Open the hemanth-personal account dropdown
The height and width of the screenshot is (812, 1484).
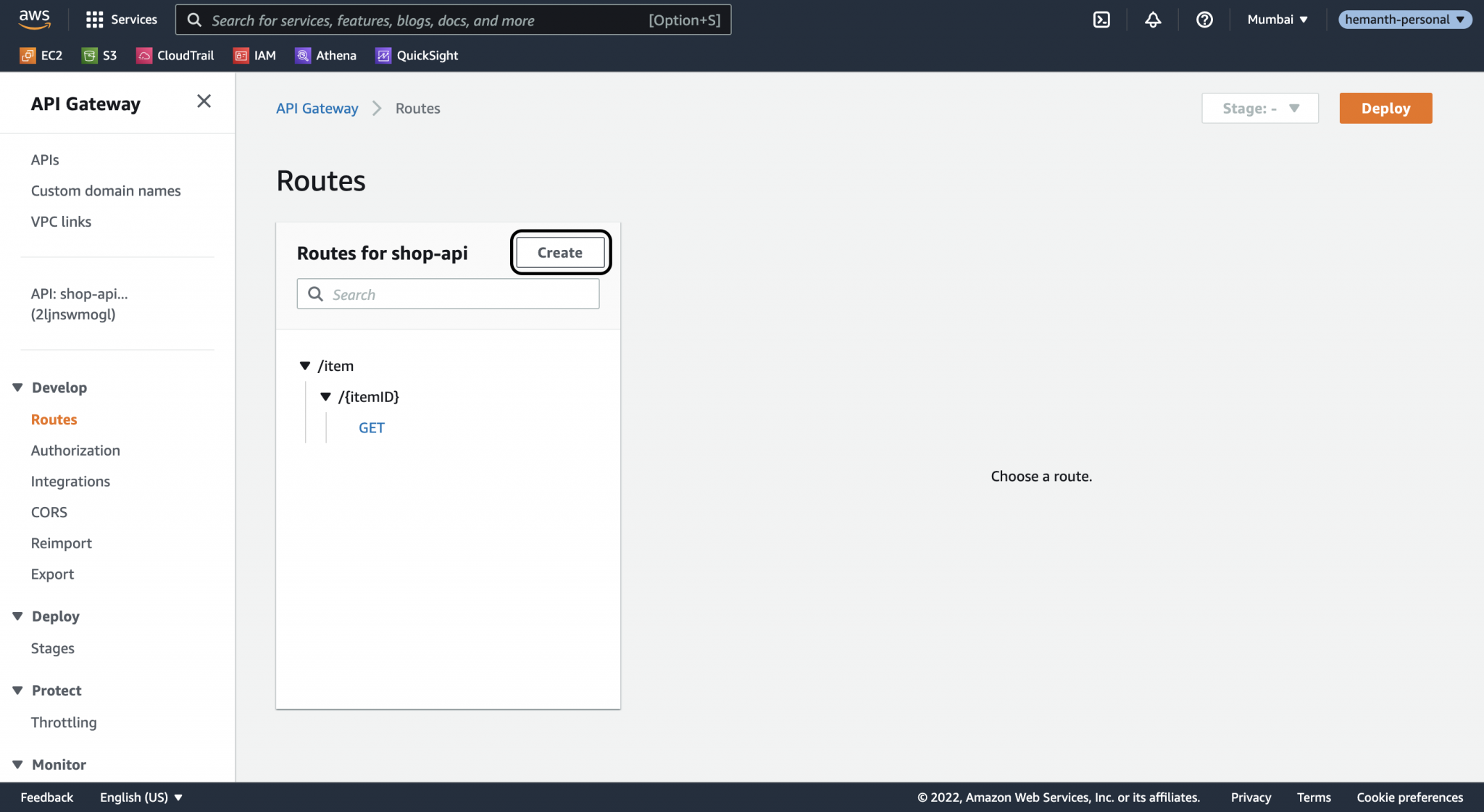(x=1404, y=20)
